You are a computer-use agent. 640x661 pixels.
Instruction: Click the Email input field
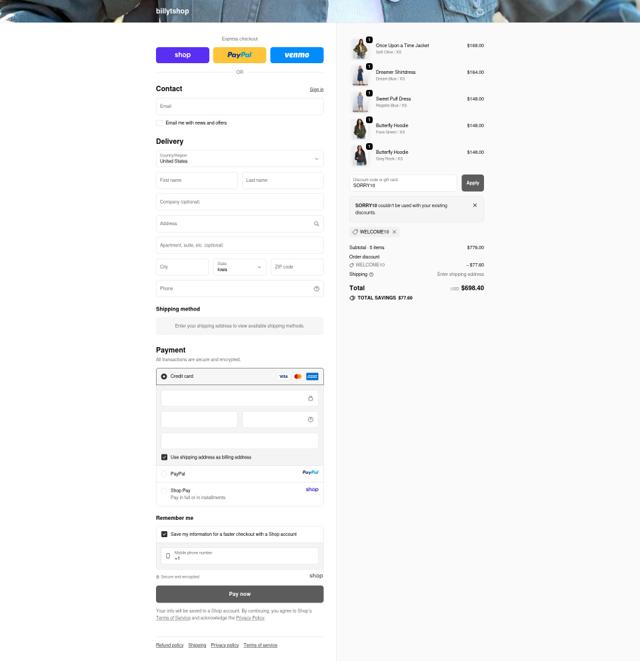(239, 107)
